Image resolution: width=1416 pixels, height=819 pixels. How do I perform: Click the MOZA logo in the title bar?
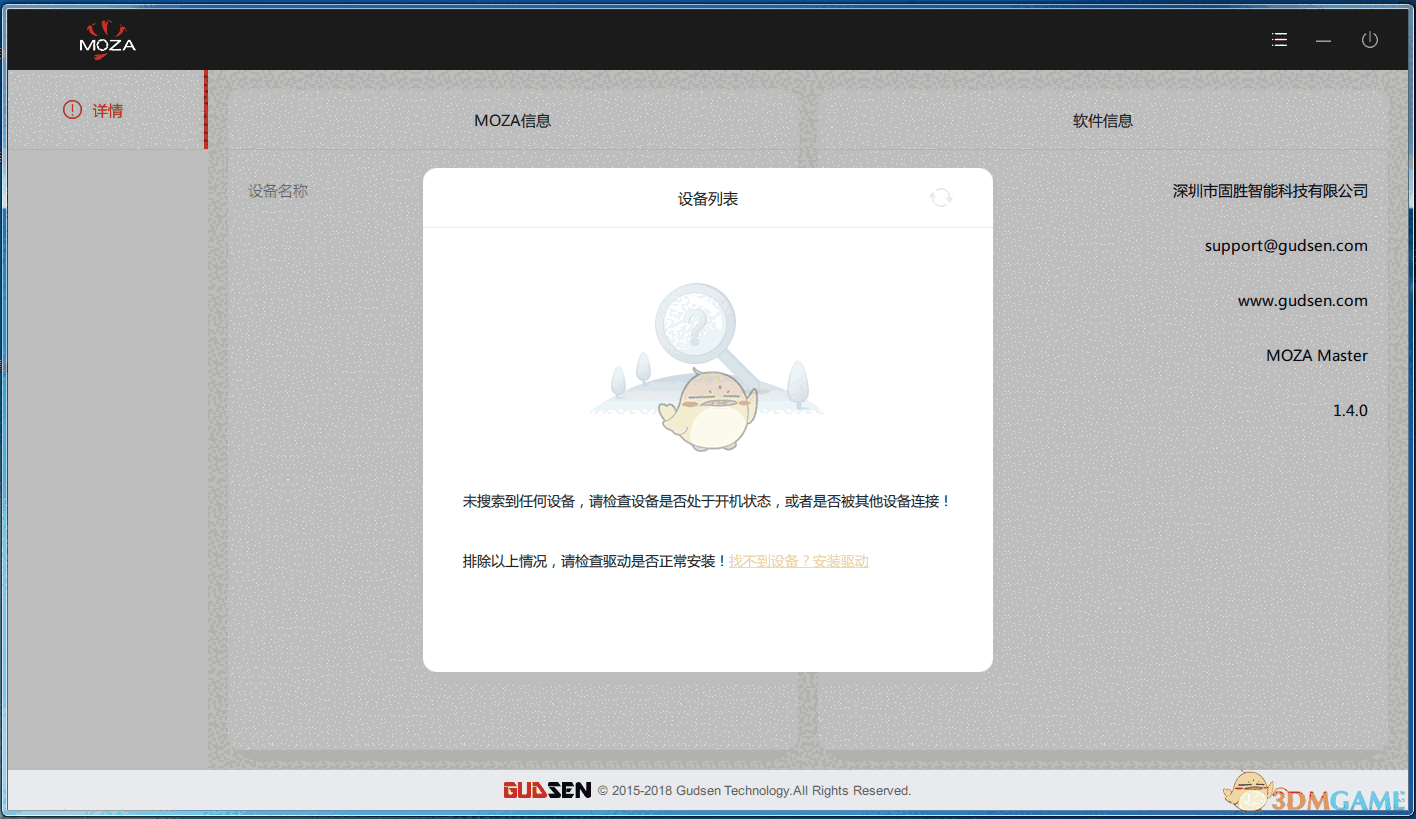(x=106, y=40)
